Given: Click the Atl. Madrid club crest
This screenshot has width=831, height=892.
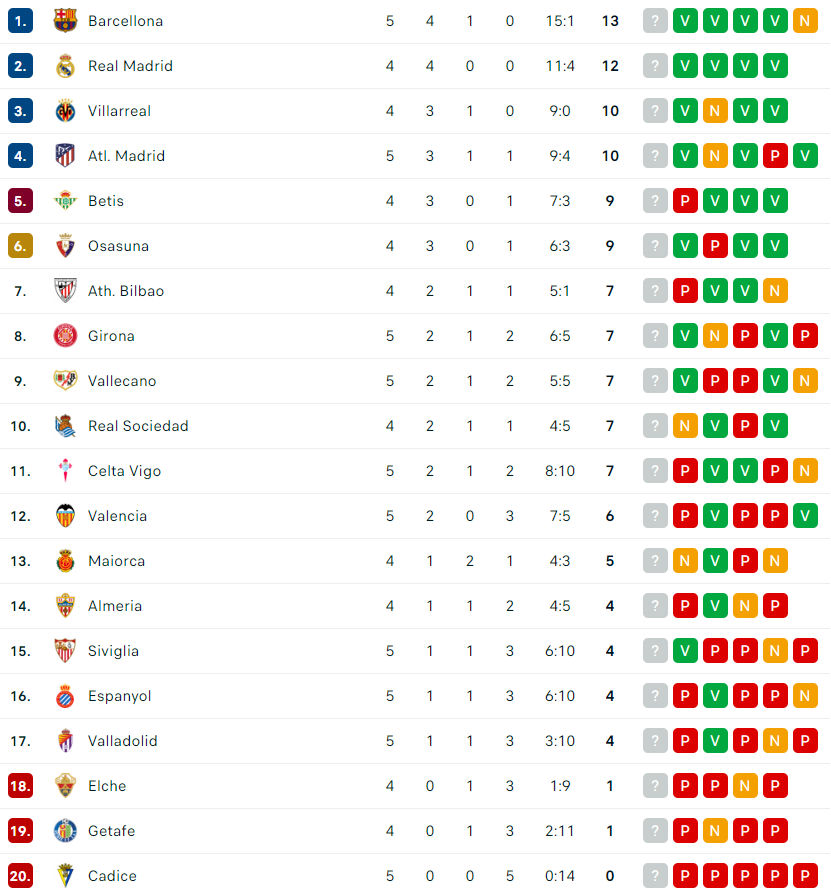Looking at the screenshot, I should pyautogui.click(x=65, y=156).
